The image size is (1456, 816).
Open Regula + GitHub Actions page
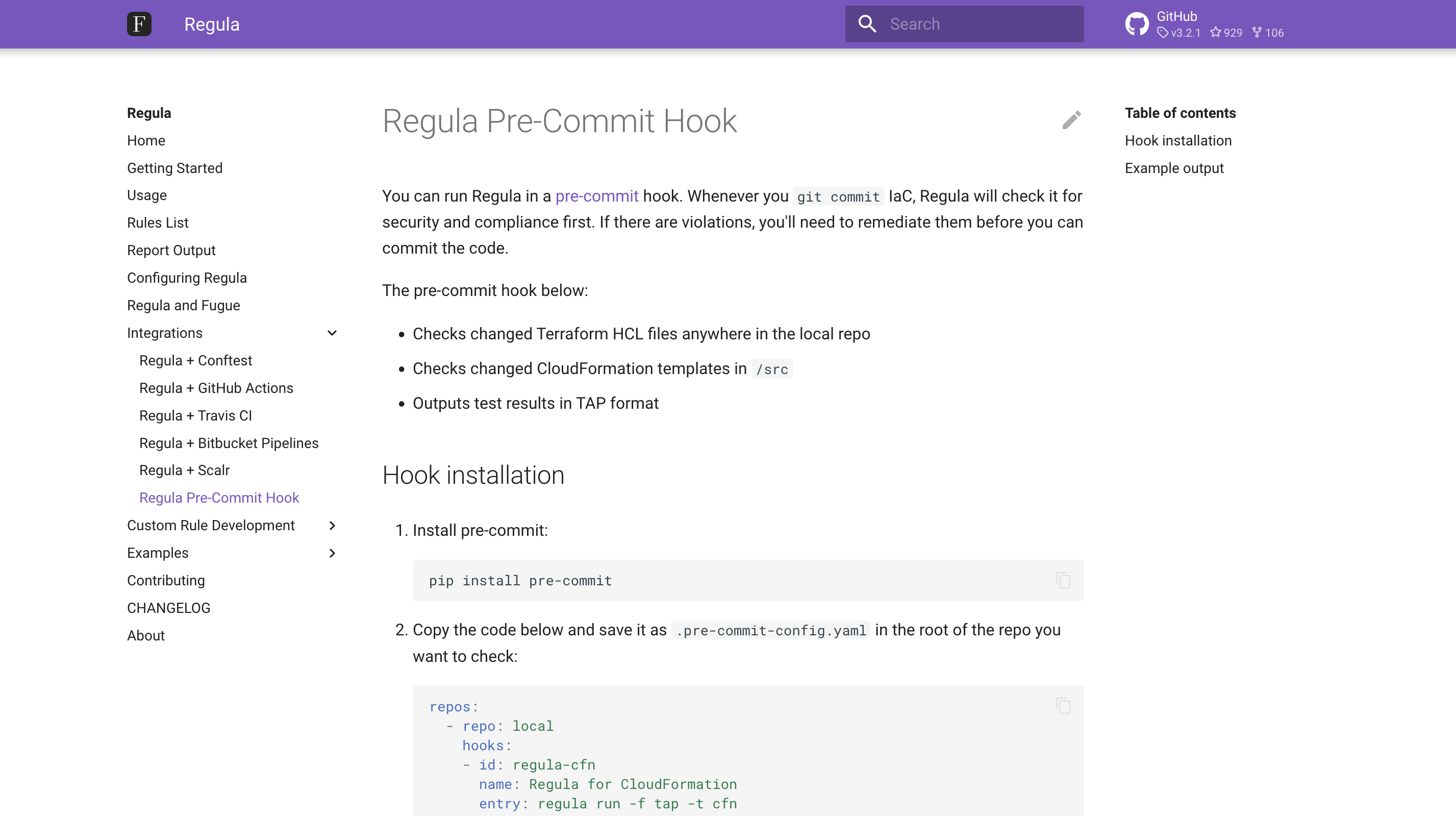[x=216, y=388]
